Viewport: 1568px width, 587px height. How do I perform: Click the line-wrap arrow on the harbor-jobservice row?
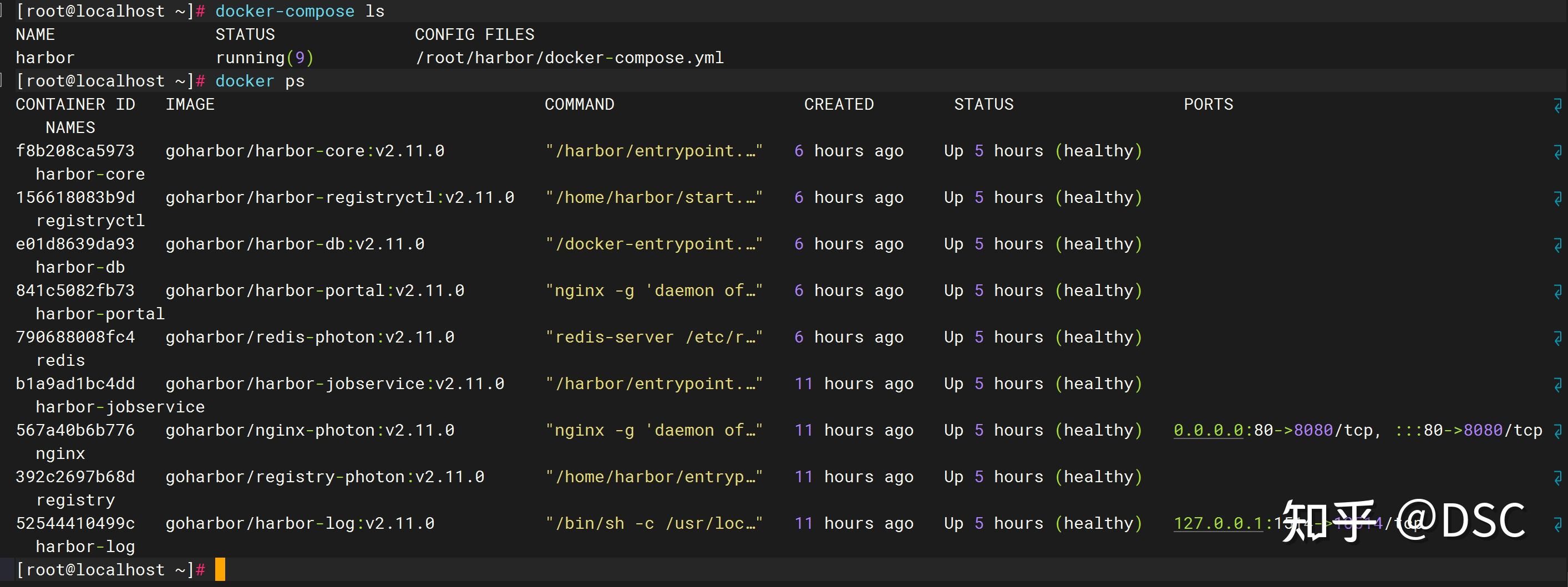click(1557, 385)
